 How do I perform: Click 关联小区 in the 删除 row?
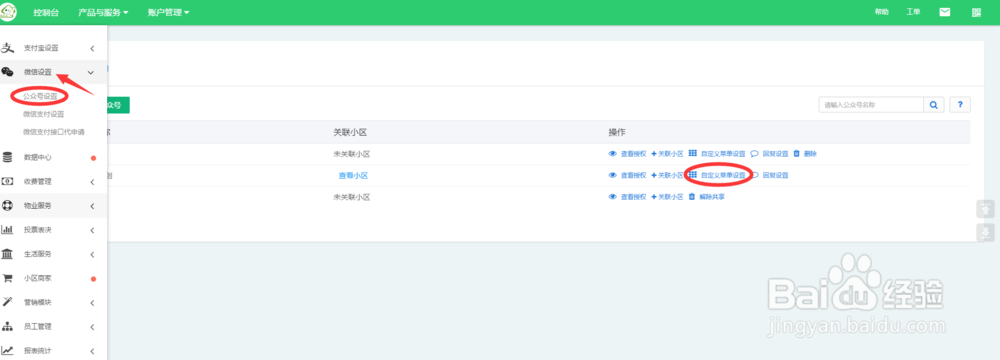pyautogui.click(x=667, y=154)
